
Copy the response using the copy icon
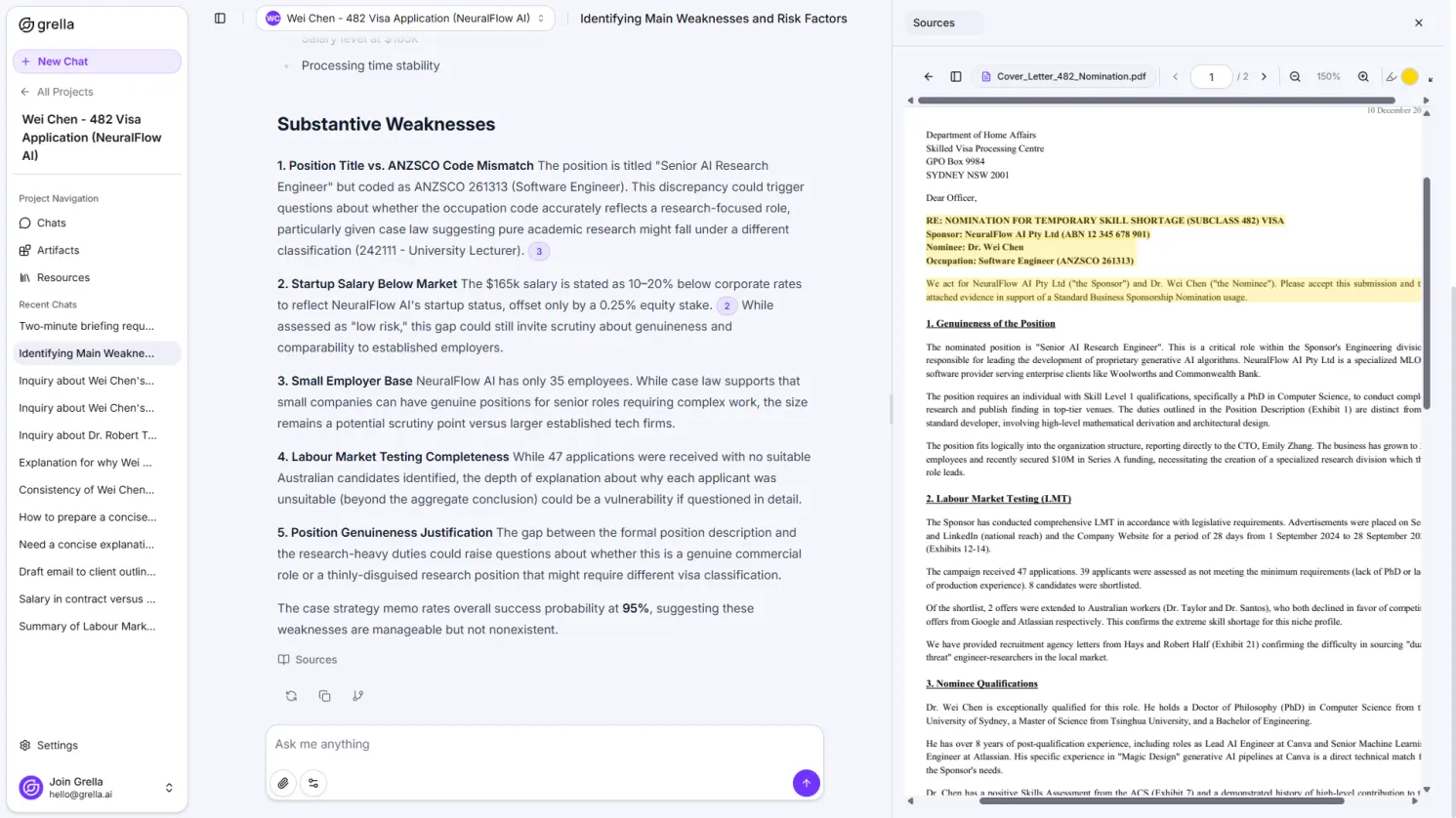pos(324,696)
